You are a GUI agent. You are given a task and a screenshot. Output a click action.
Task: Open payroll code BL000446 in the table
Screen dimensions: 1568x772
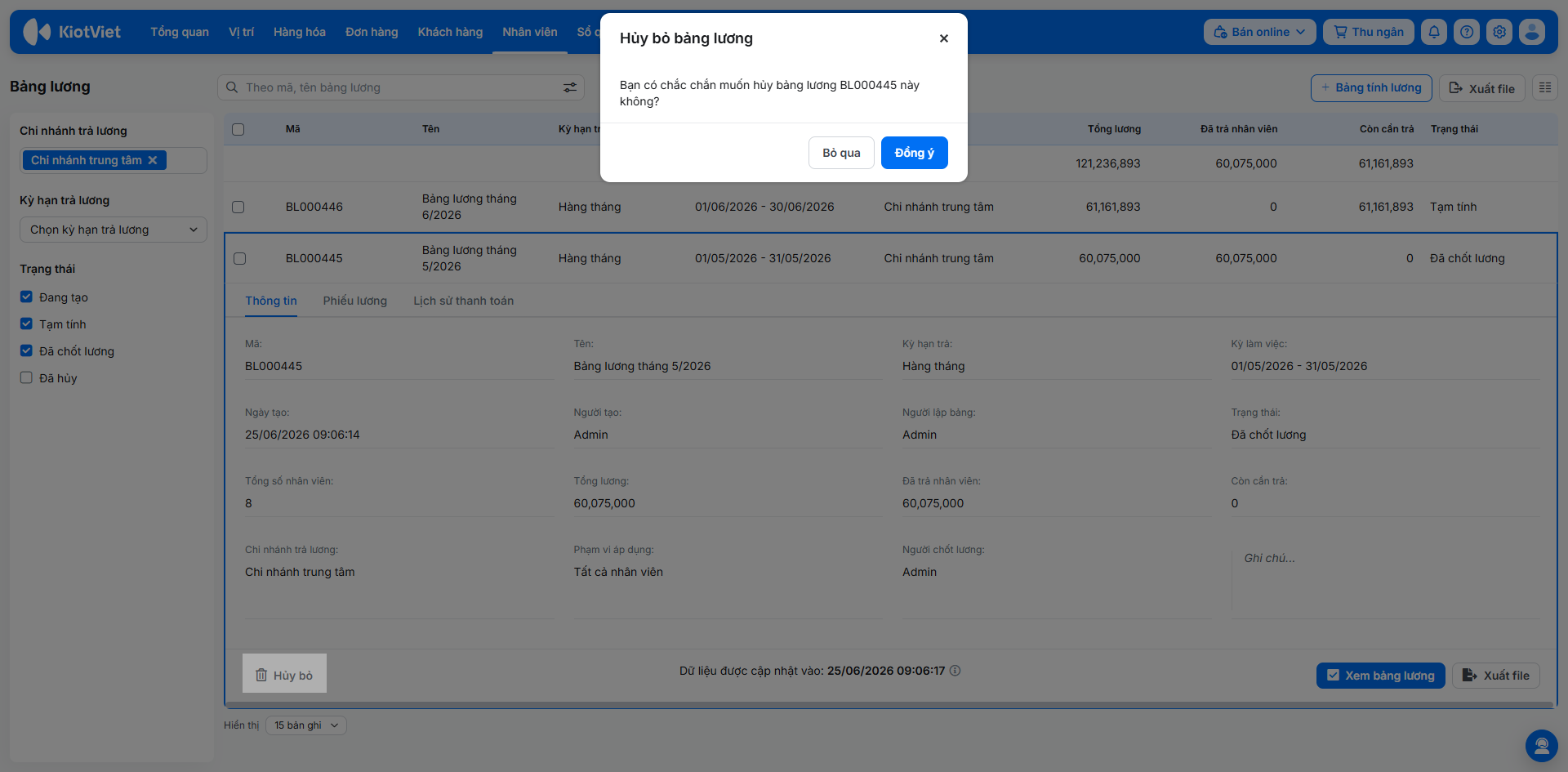[x=314, y=207]
